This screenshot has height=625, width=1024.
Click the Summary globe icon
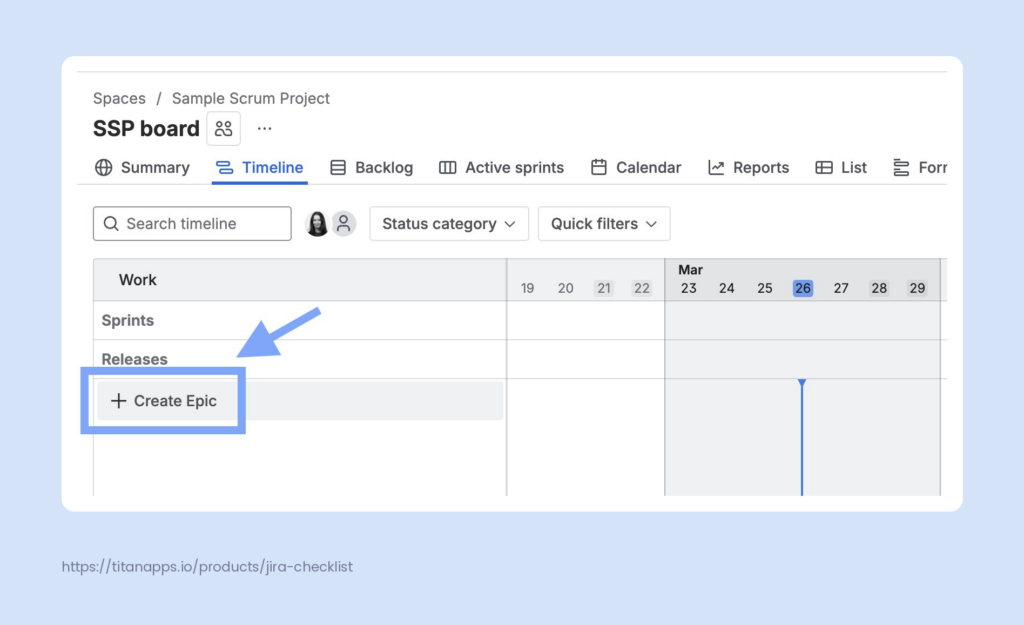click(106, 168)
